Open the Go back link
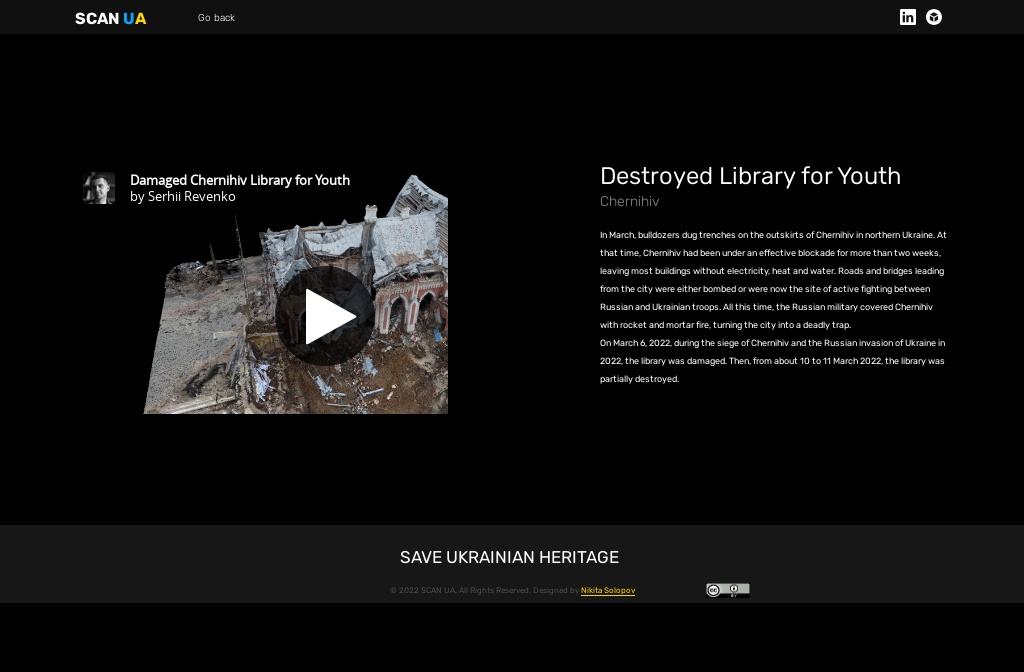This screenshot has height=672, width=1024. [216, 18]
